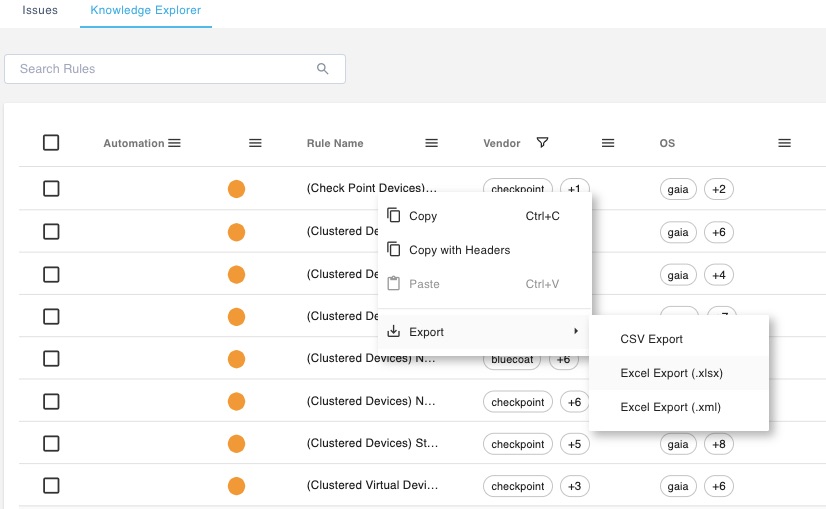The width and height of the screenshot is (826, 509).
Task: Click the search magnifier icon
Action: [x=322, y=69]
